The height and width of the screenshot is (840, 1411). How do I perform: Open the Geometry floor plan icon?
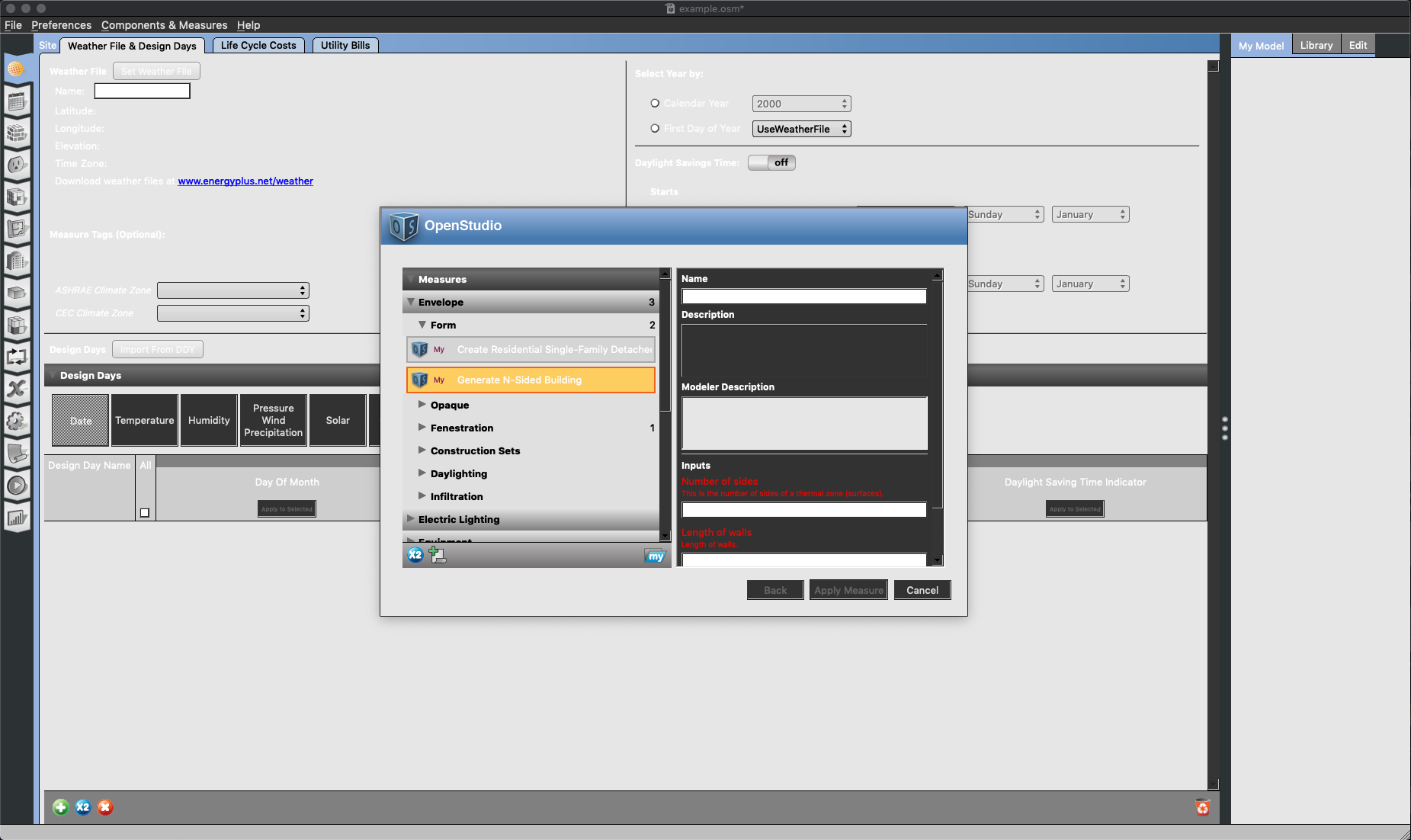16,229
